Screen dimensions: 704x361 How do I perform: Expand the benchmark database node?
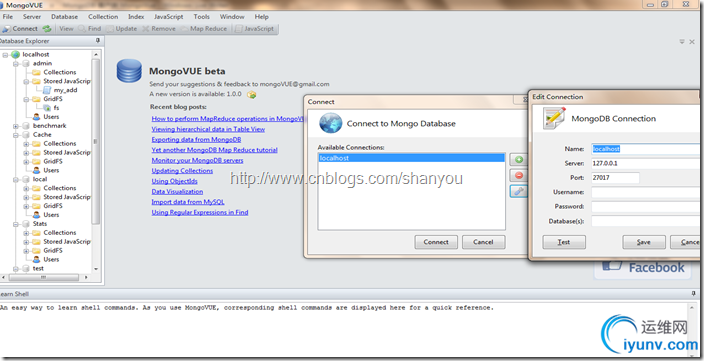[16, 126]
